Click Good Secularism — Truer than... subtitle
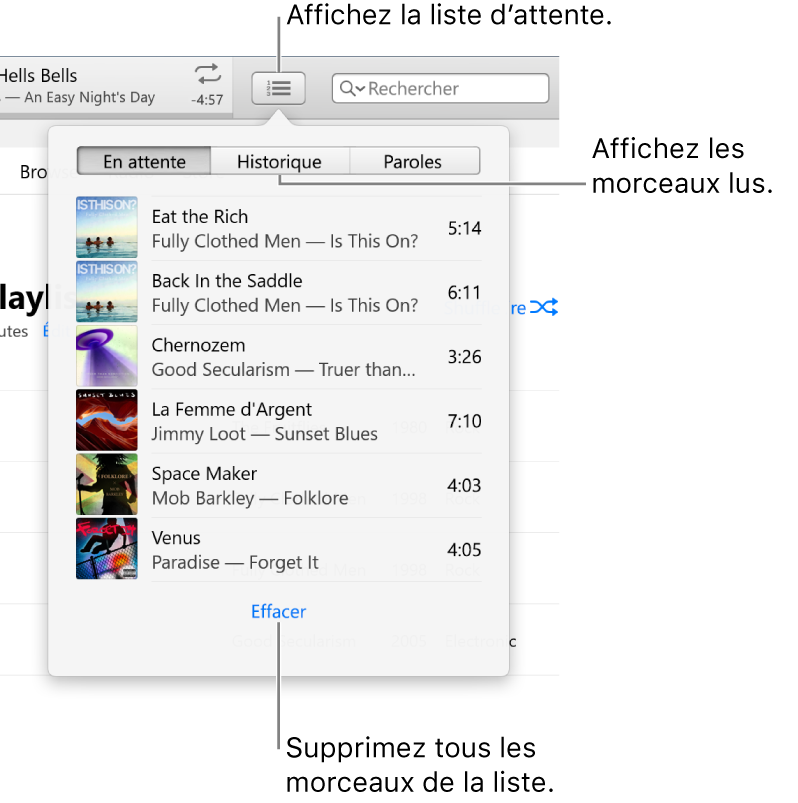Image resolution: width=798 pixels, height=803 pixels. (283, 370)
